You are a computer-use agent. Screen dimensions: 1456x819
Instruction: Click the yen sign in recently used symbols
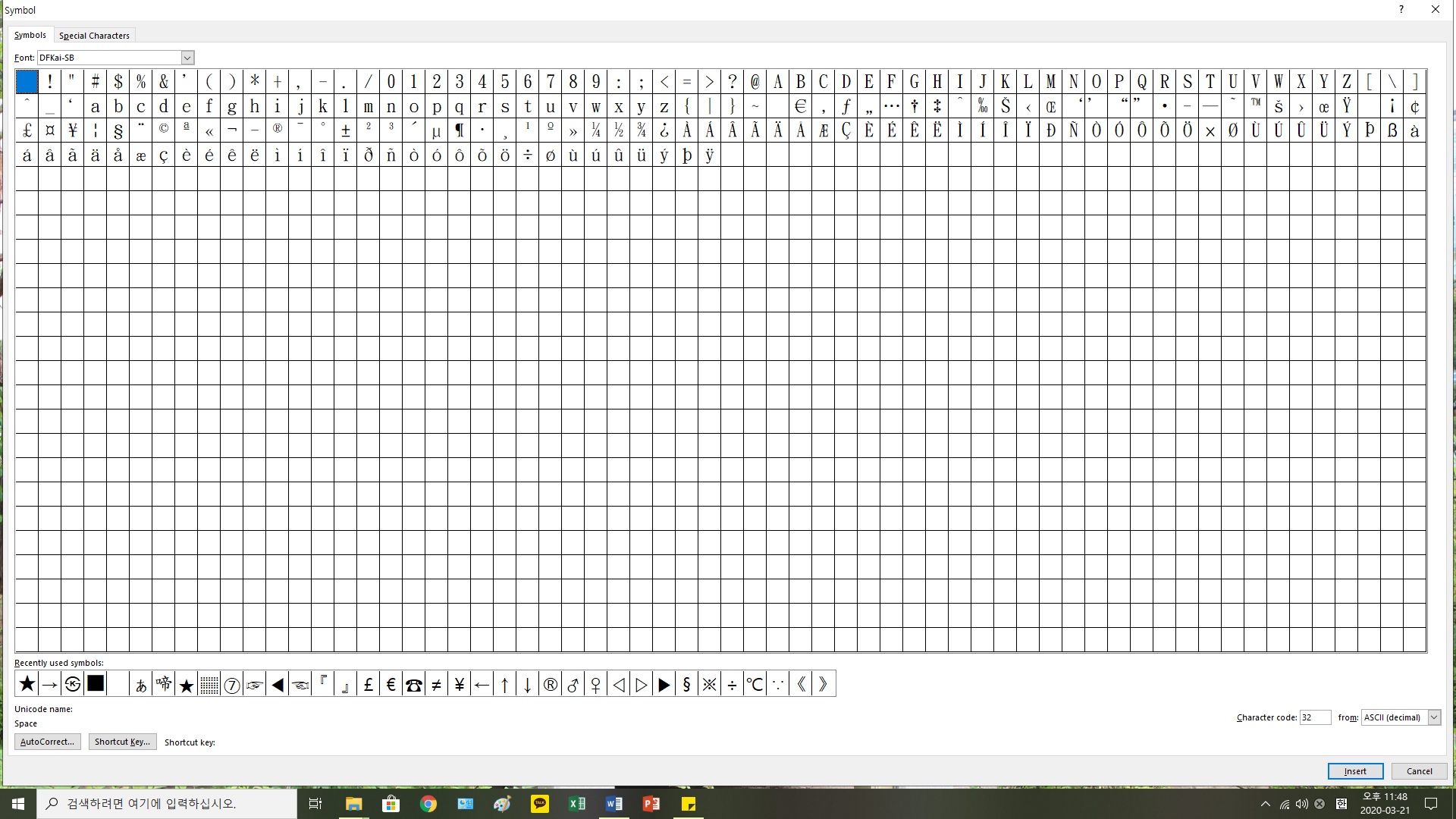pos(459,684)
